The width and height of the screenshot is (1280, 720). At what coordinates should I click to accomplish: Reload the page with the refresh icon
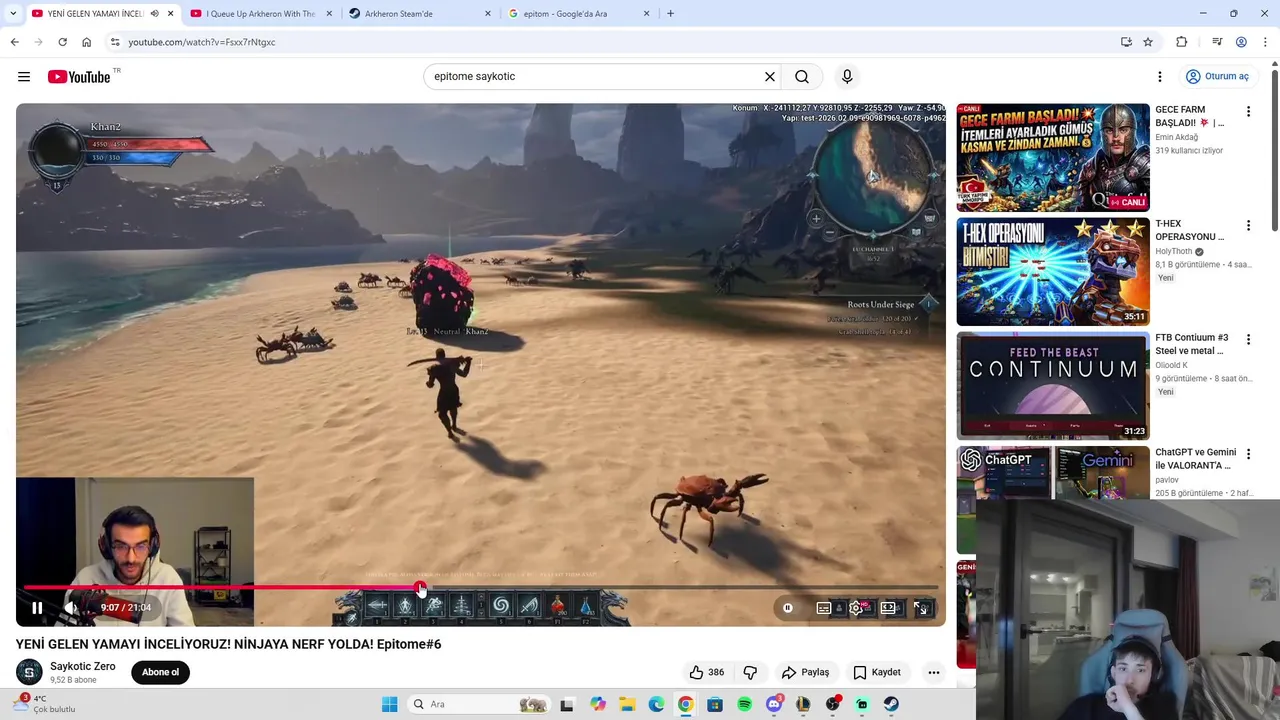click(62, 42)
